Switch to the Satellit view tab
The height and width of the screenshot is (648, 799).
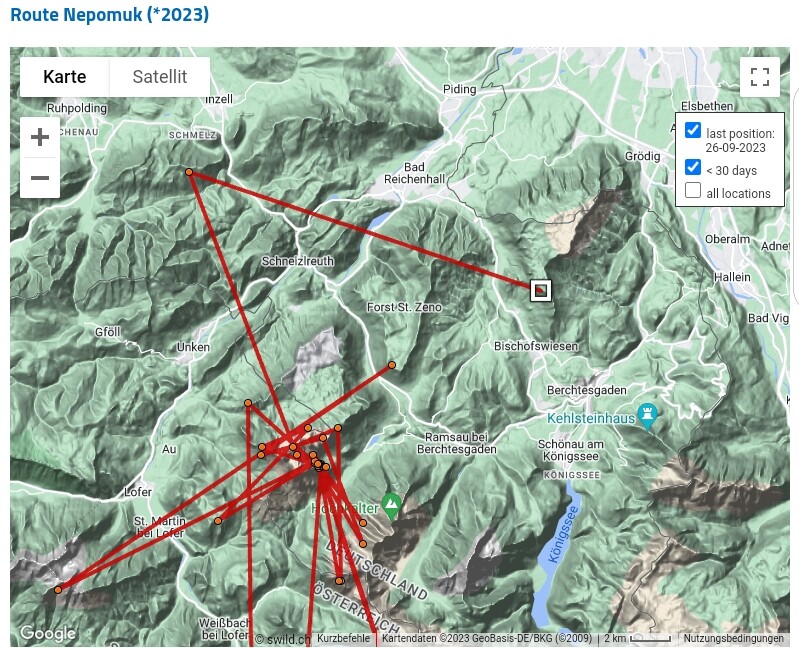tap(159, 77)
